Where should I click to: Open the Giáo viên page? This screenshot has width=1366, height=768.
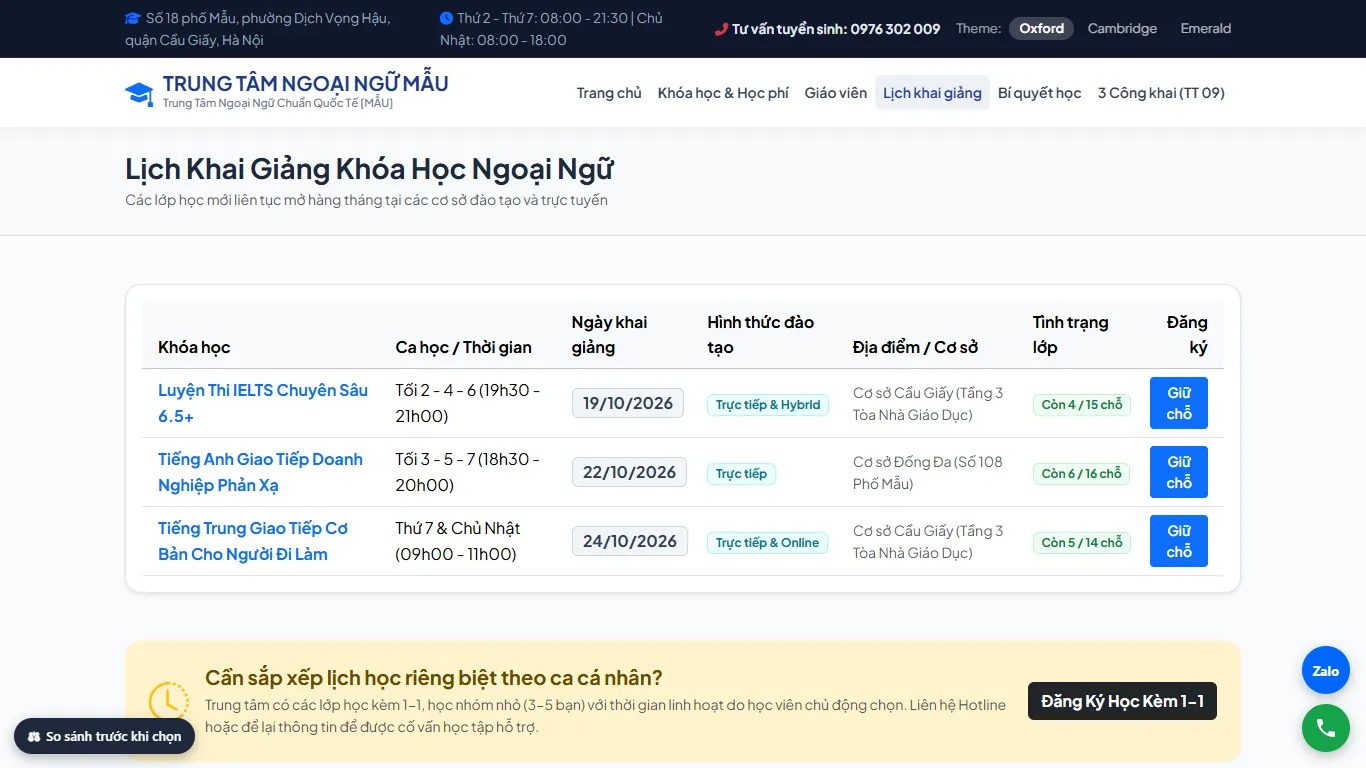click(x=836, y=93)
